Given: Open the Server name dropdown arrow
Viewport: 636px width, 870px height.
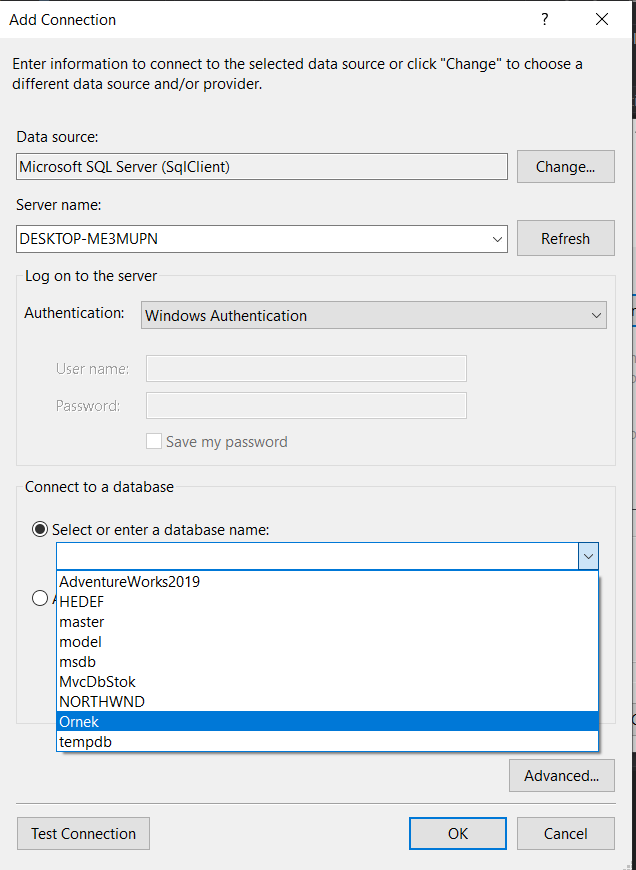Looking at the screenshot, I should 497,238.
